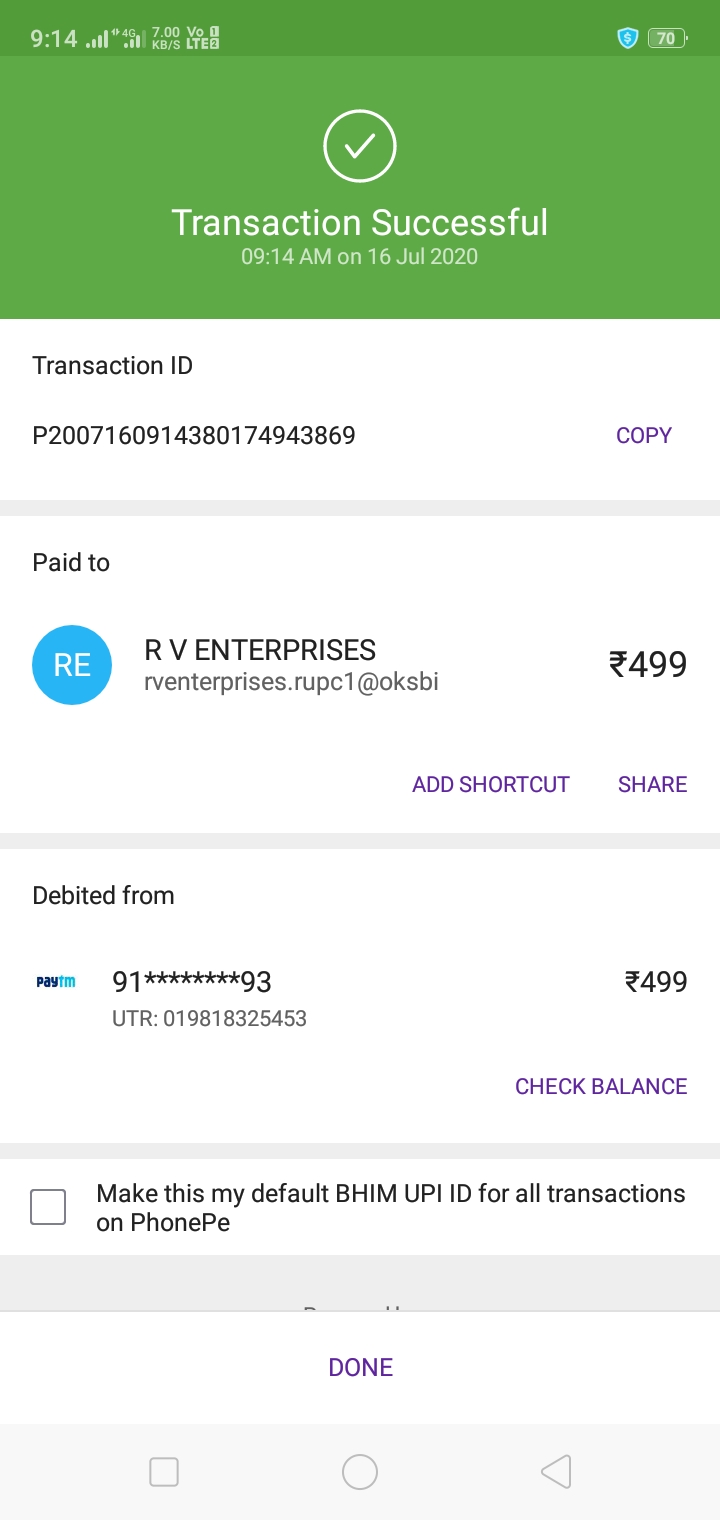The image size is (720, 1520).
Task: Open recent apps with square button
Action: tap(164, 1471)
